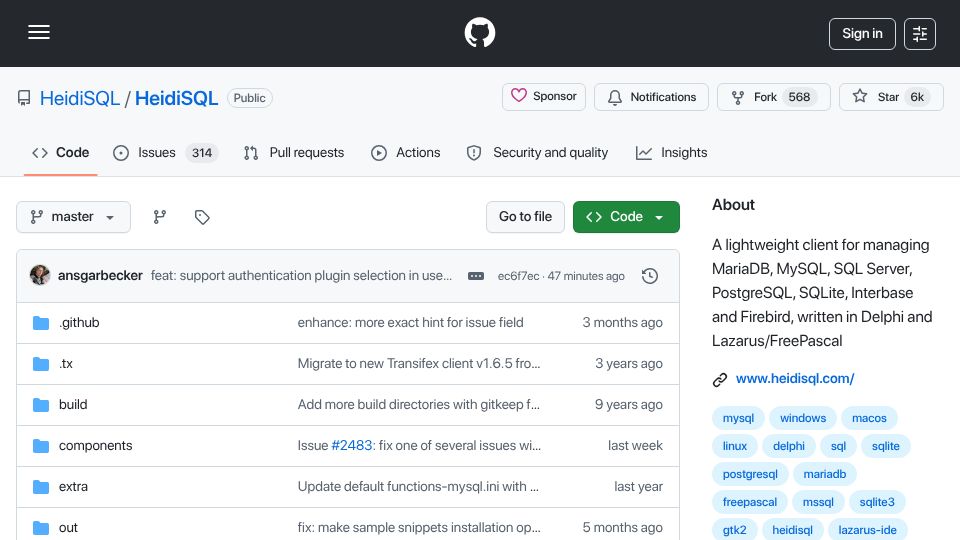960x540 pixels.
Task: Open the extra folder
Action: pos(73,487)
